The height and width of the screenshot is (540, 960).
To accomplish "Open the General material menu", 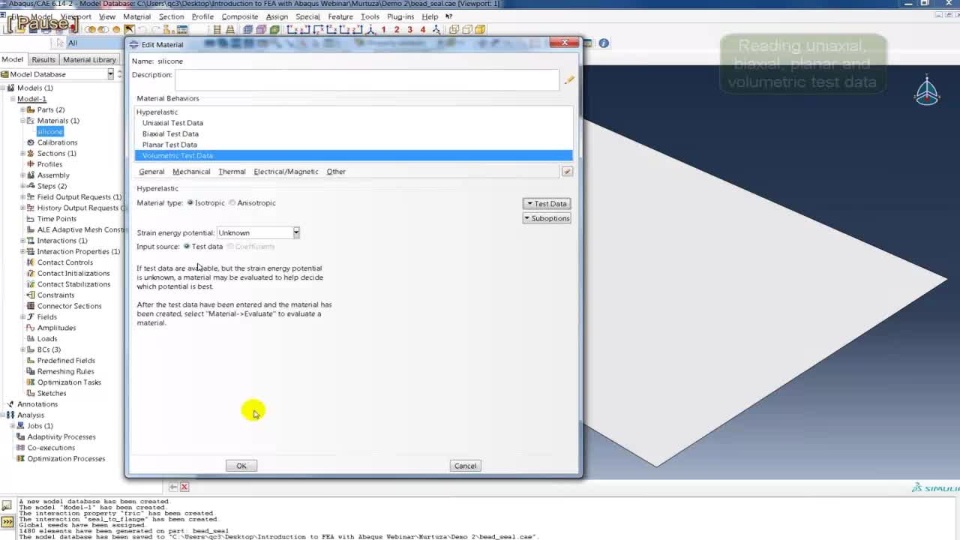I will (151, 171).
